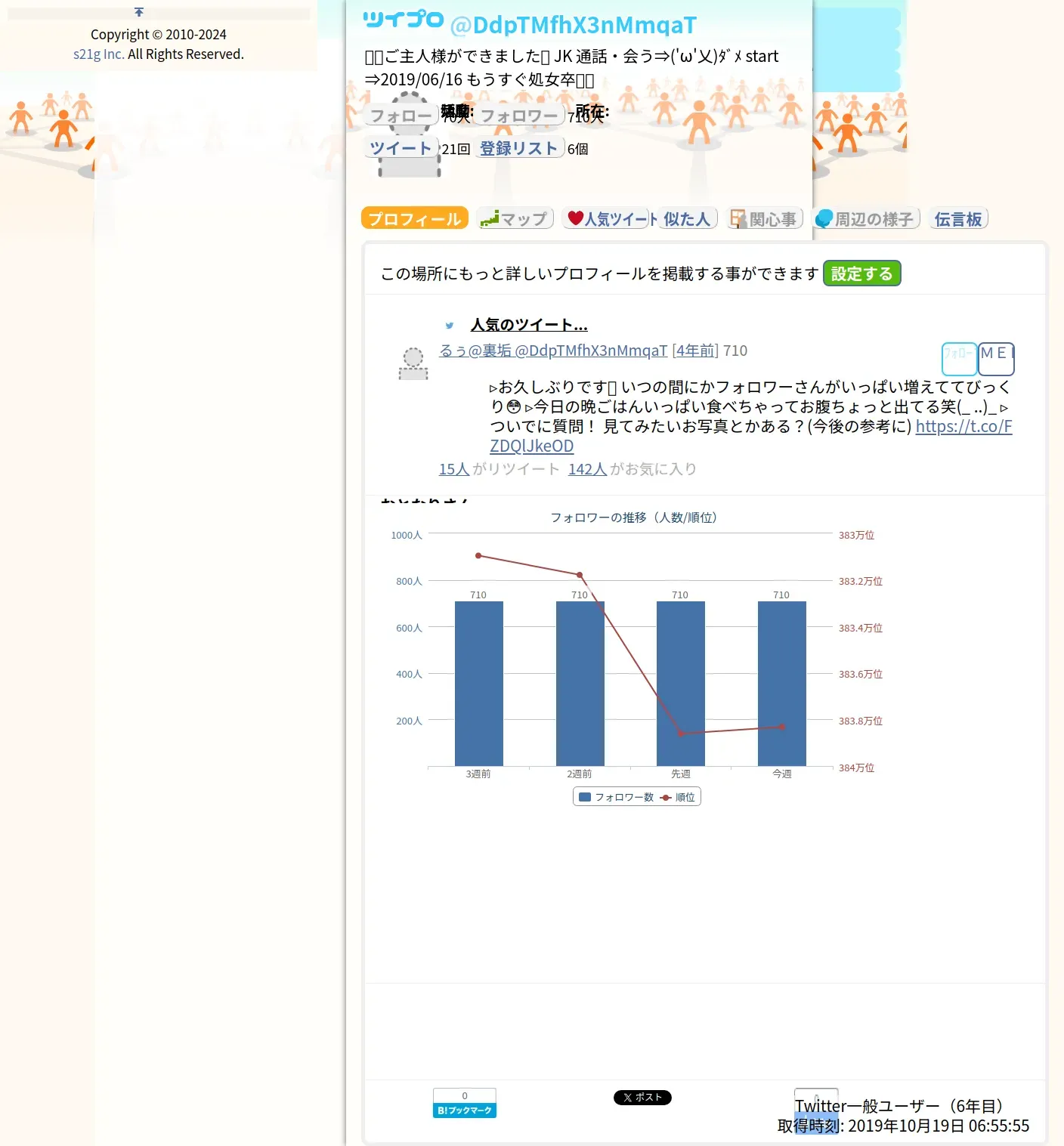Click the 今週 bar in the follower chart
Screen dimensions: 1064x1146
tap(782, 684)
